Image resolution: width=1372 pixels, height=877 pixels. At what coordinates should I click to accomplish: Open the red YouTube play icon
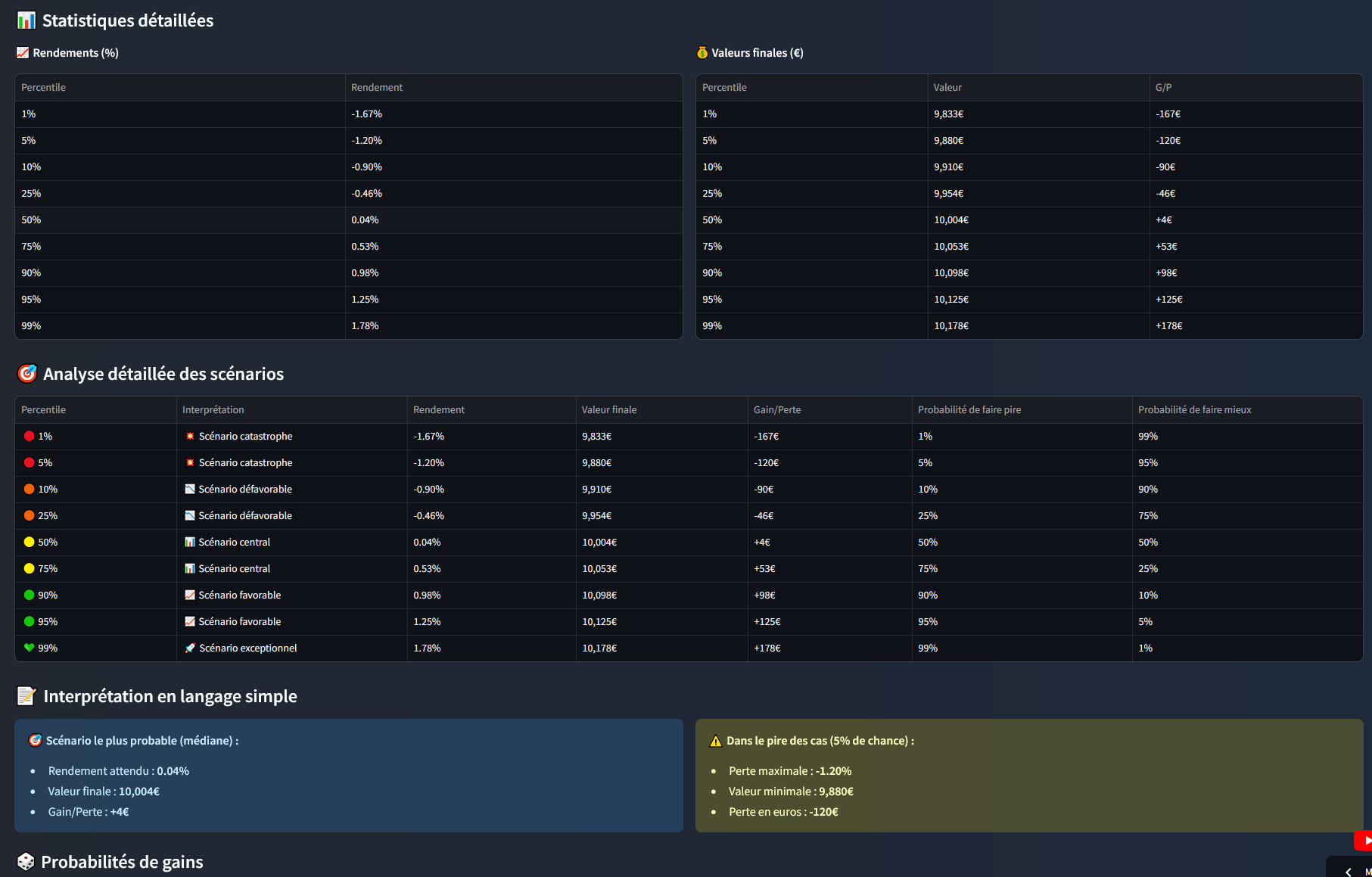click(1364, 841)
